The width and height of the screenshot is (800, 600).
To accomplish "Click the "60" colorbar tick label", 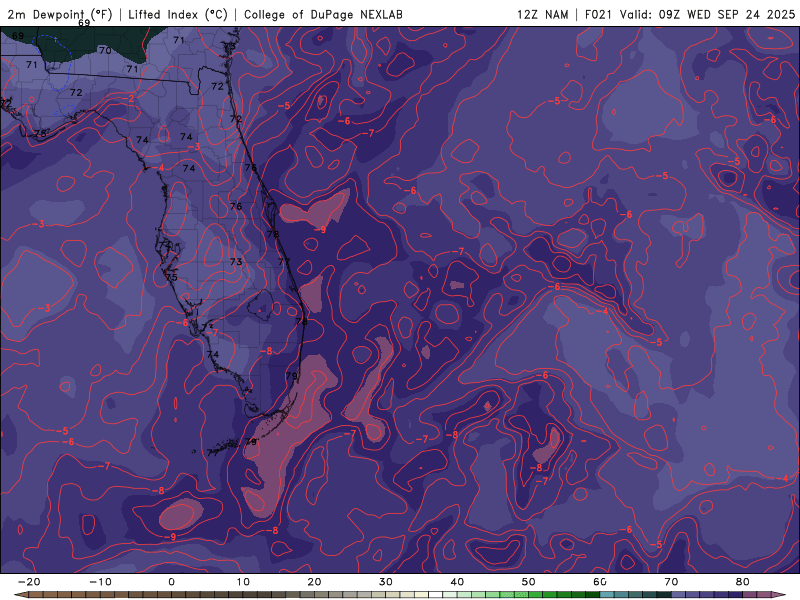I will point(600,582).
